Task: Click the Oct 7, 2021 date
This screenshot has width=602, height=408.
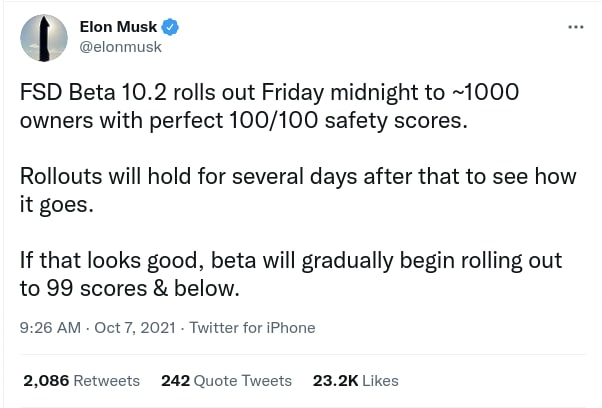Action: pos(135,328)
